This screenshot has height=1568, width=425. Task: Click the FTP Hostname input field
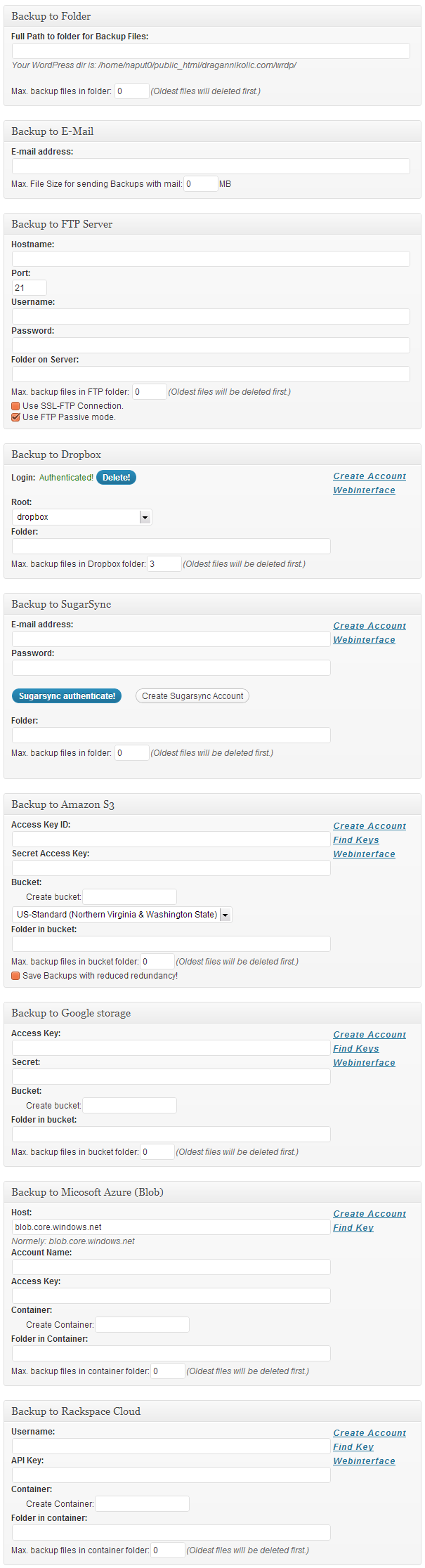tap(211, 259)
